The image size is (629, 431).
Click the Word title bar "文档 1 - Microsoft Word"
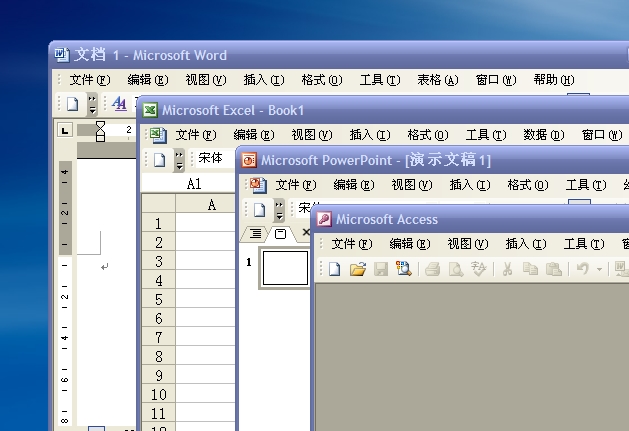(150, 55)
